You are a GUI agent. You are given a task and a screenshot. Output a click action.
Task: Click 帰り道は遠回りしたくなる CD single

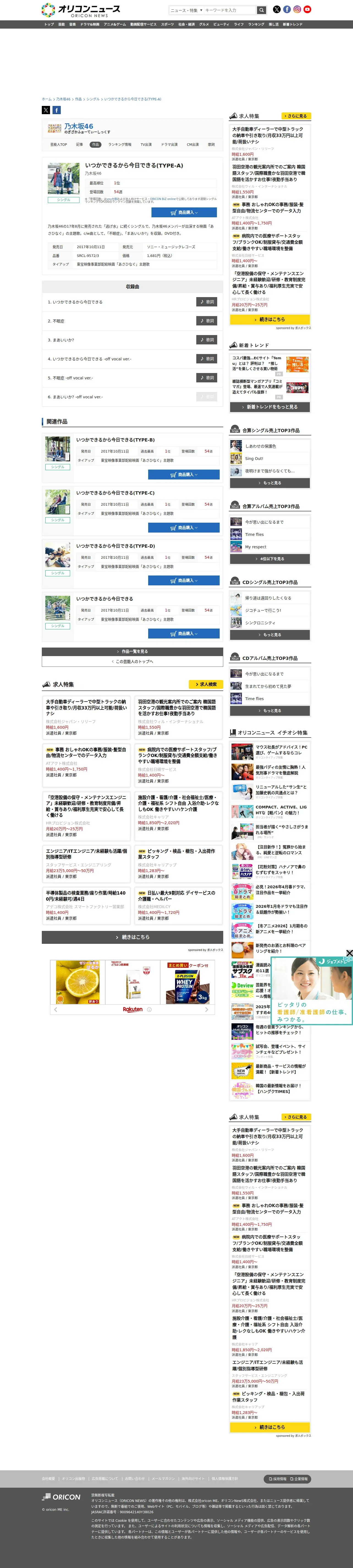[268, 598]
